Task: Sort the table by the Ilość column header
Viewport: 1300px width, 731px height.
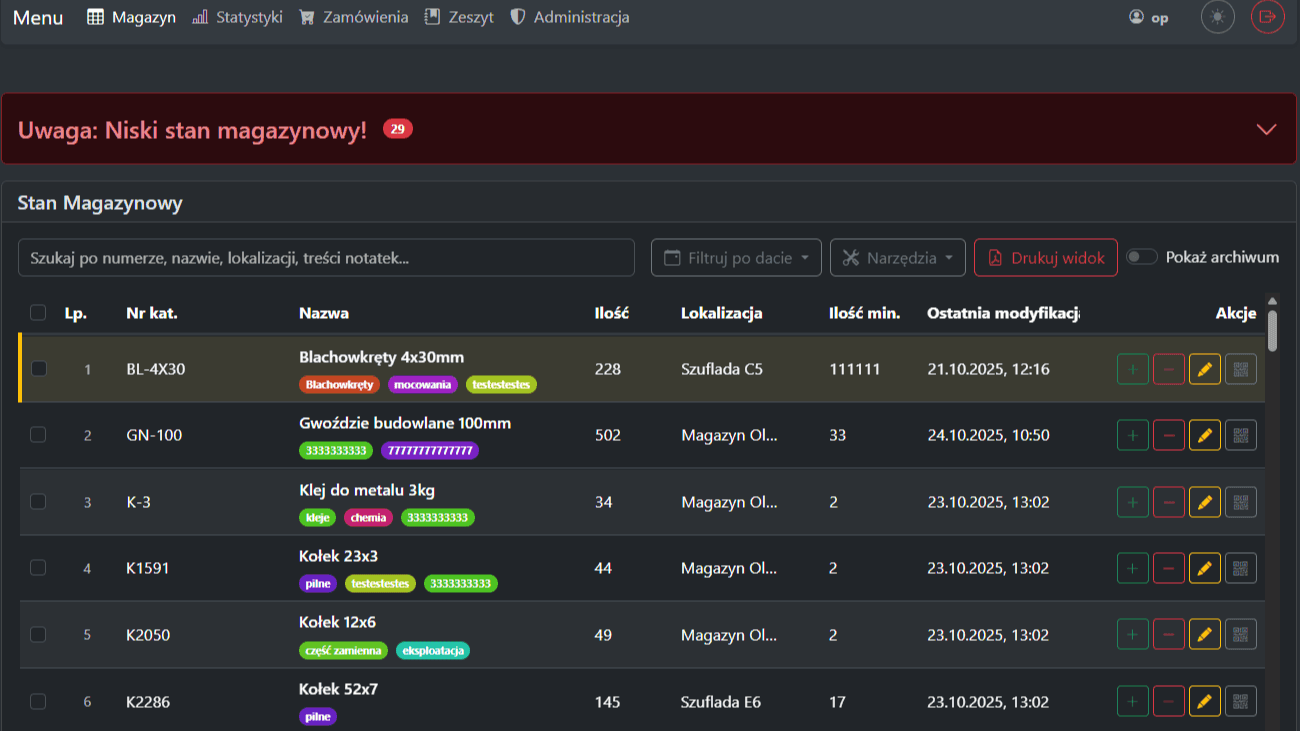Action: pyautogui.click(x=611, y=313)
